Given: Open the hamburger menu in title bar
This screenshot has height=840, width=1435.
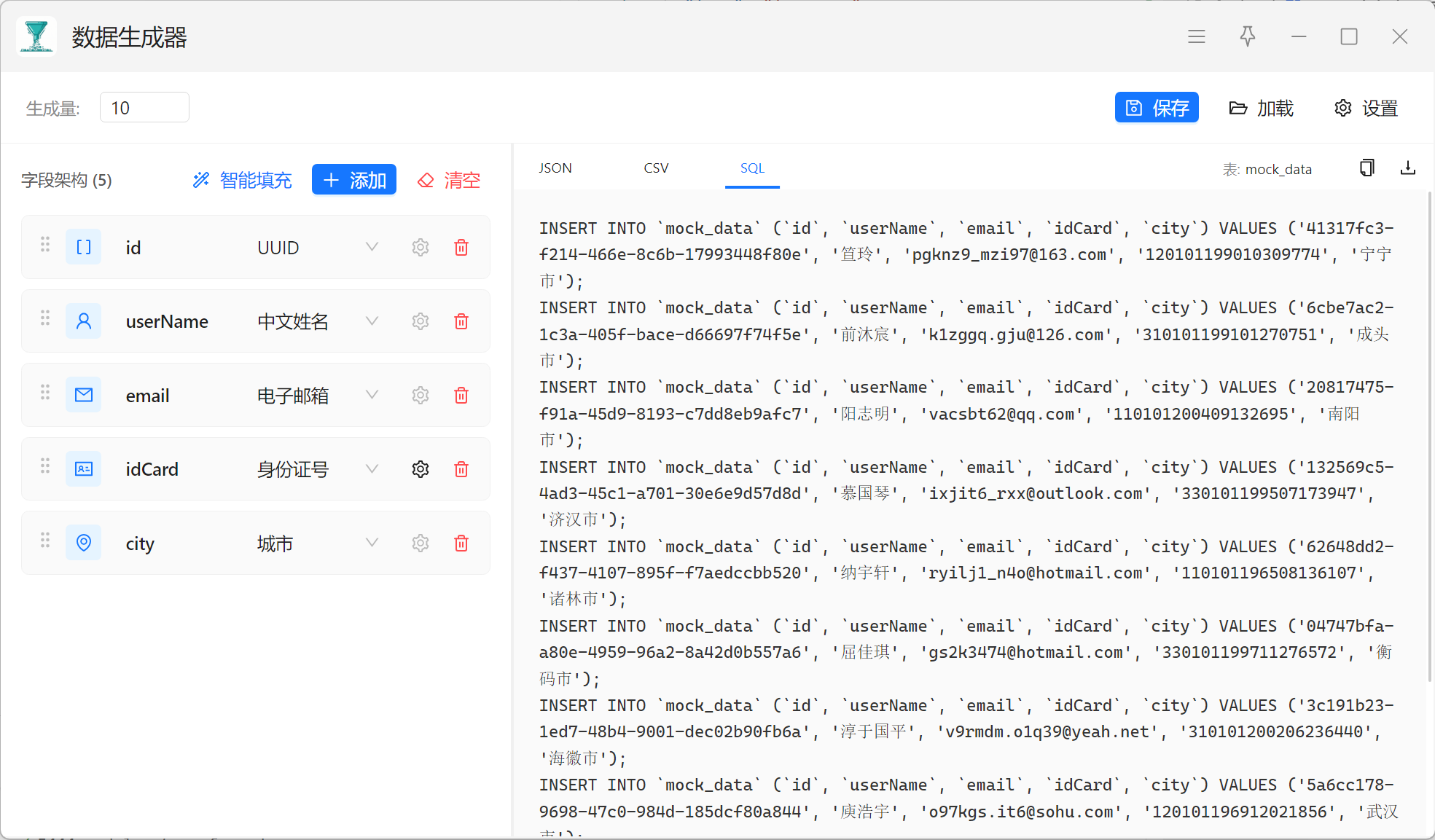Looking at the screenshot, I should click(1196, 36).
